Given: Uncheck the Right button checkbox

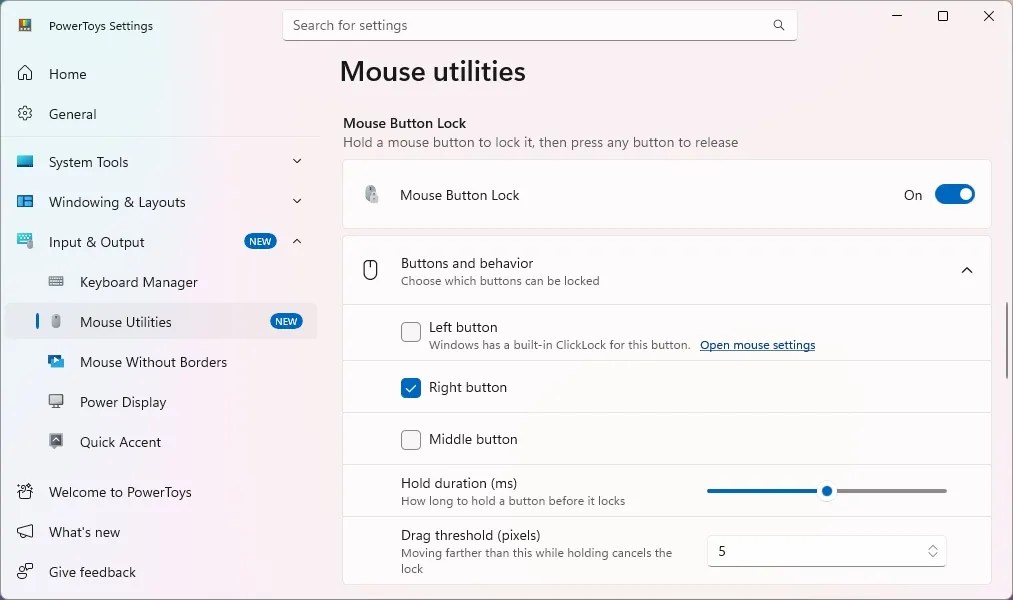Looking at the screenshot, I should (x=411, y=388).
